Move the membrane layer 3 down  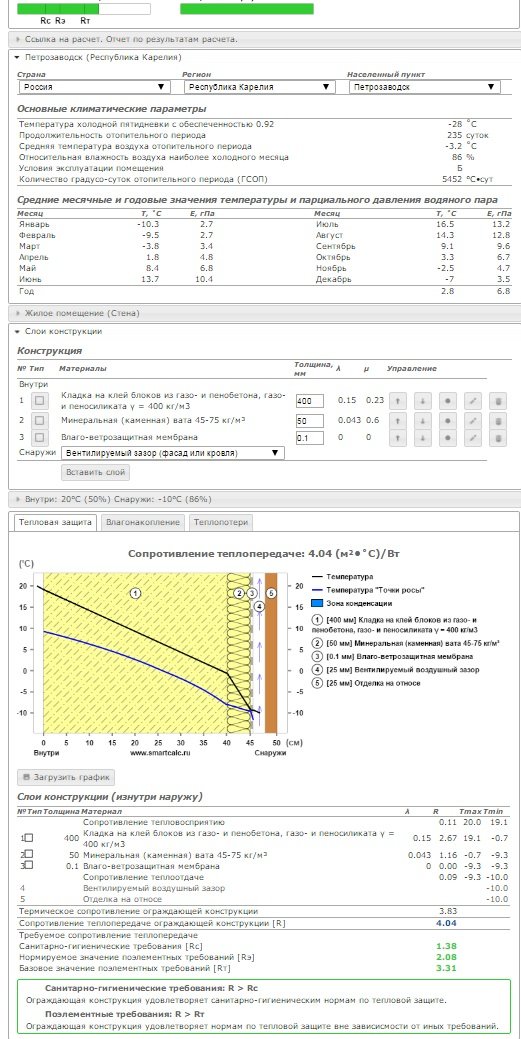(423, 437)
